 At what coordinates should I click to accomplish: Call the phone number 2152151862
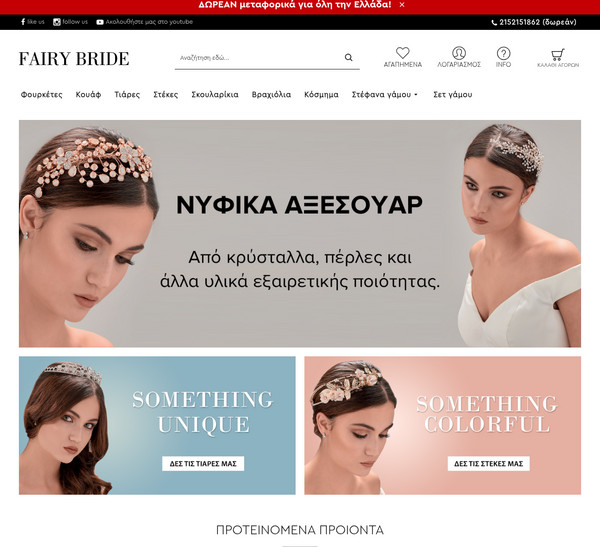click(534, 22)
